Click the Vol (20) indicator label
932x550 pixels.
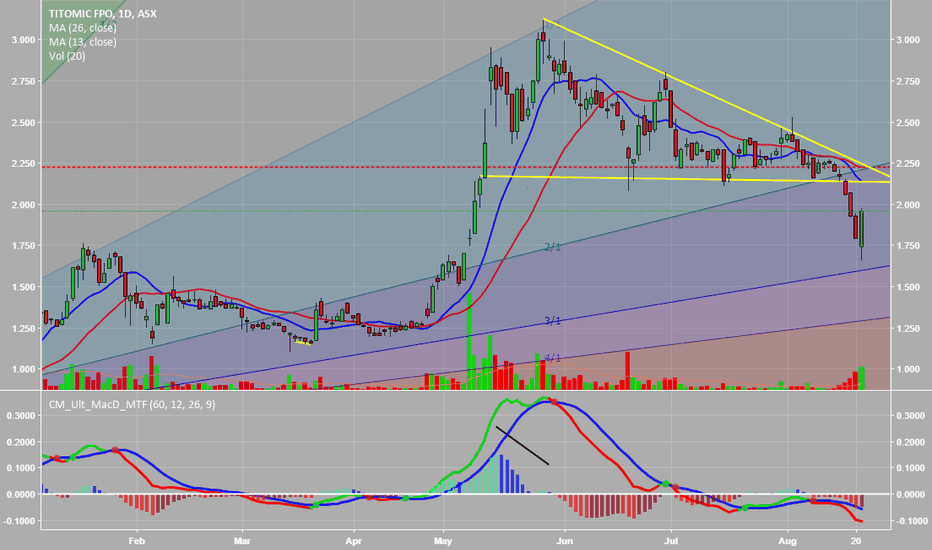click(67, 56)
